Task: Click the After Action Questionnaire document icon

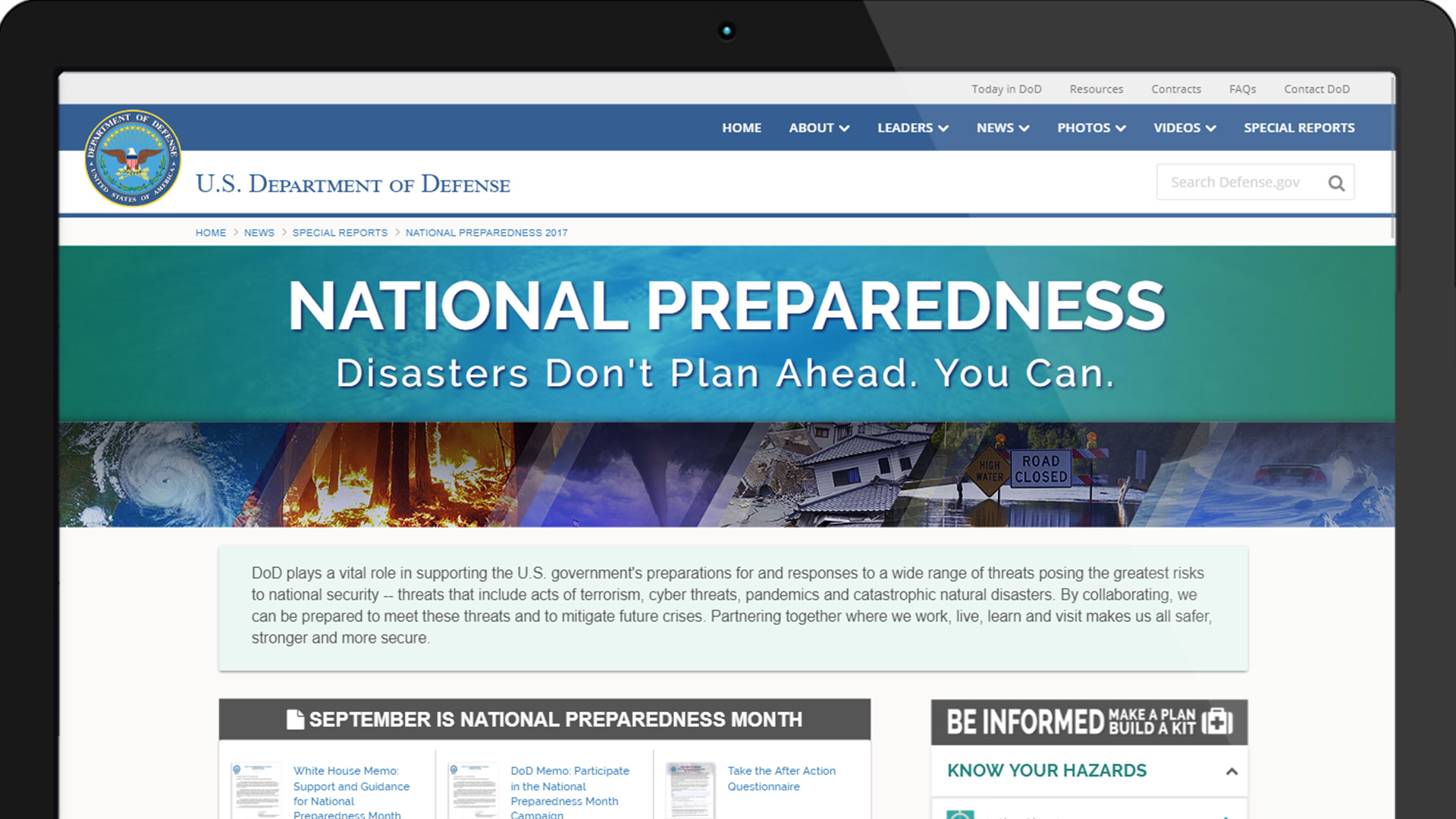Action: [x=690, y=787]
